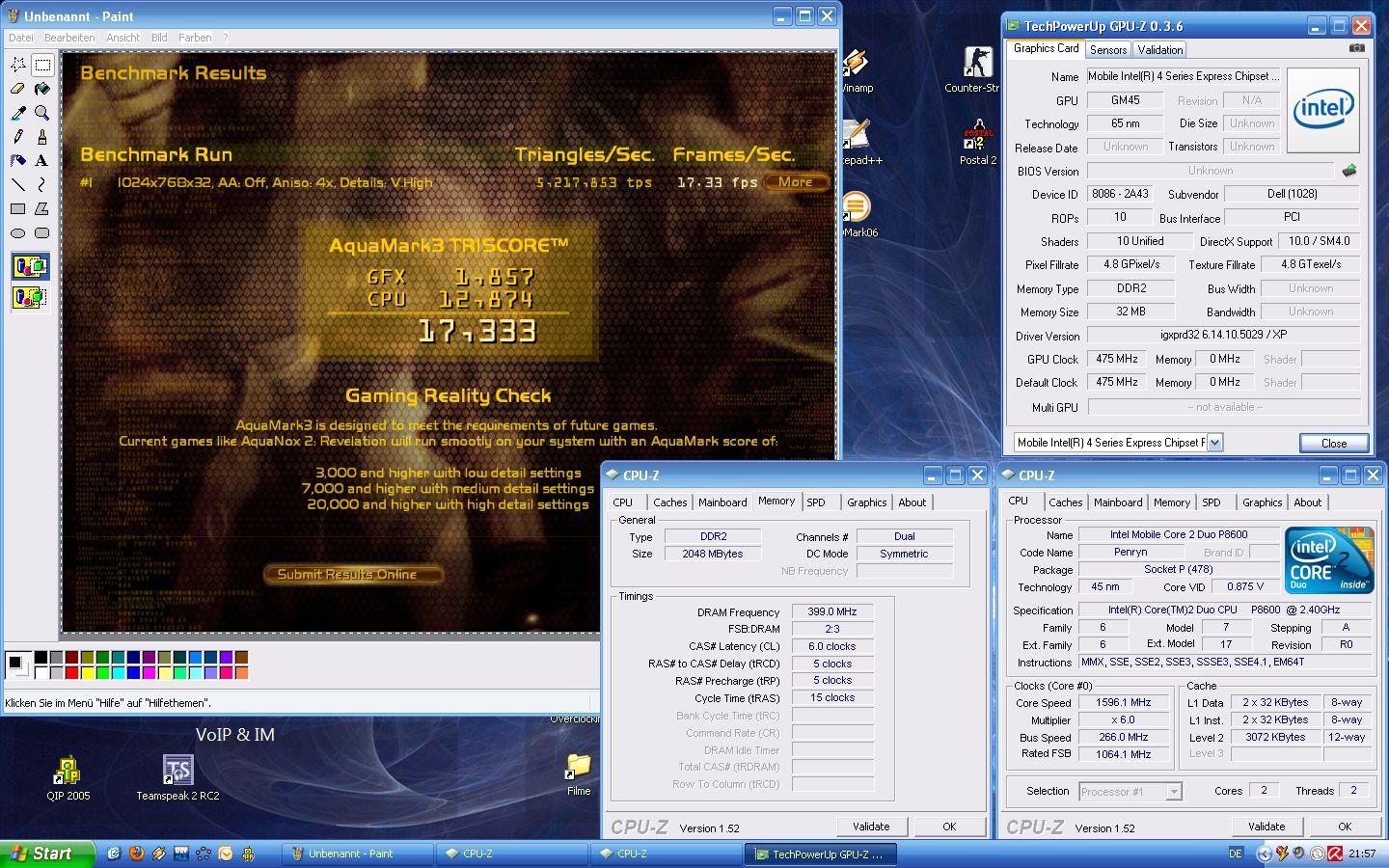Click the Device ID field 8086 - 2A43
The width and height of the screenshot is (1389, 868).
(x=1119, y=194)
